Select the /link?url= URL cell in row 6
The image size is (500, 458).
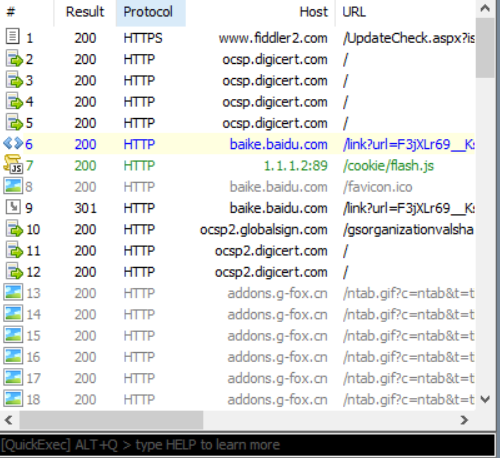click(x=409, y=144)
